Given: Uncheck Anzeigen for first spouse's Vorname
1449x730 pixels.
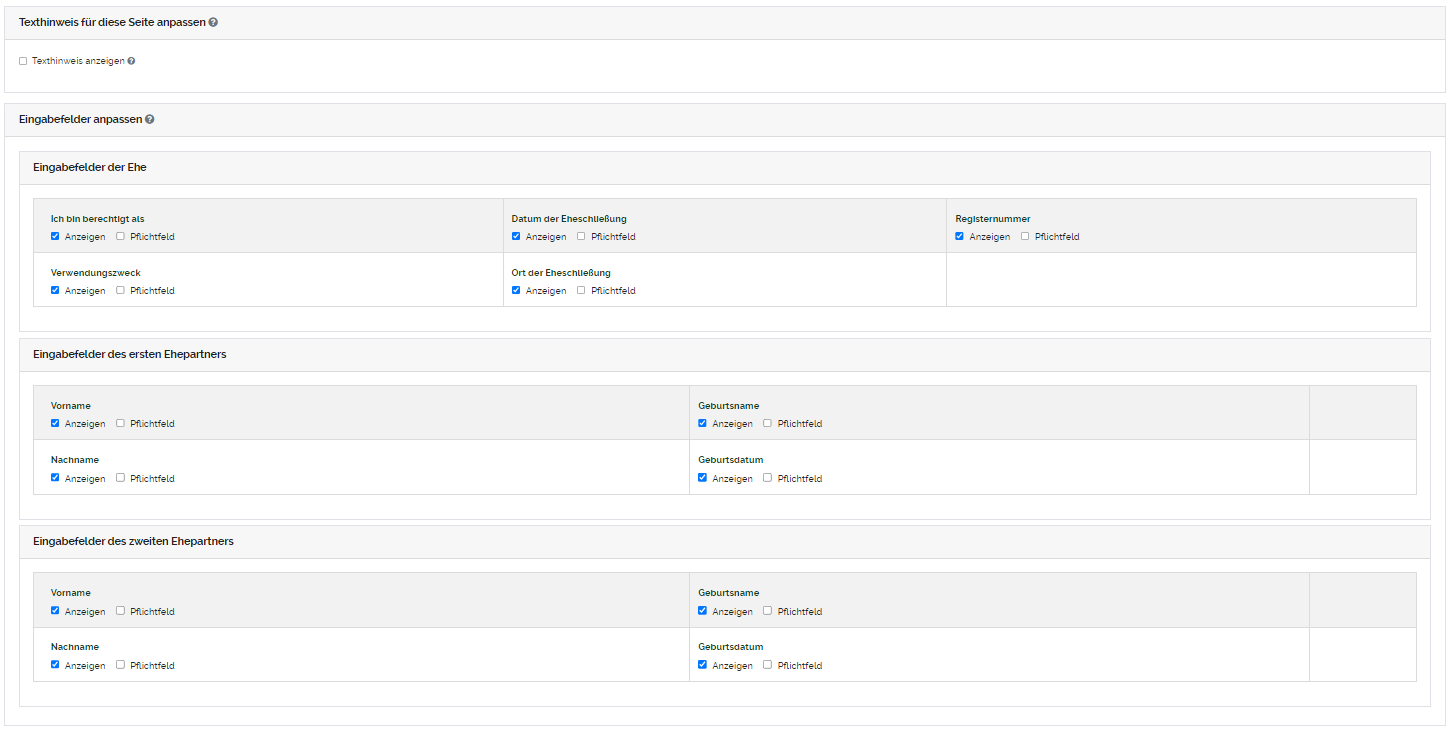Looking at the screenshot, I should point(55,423).
